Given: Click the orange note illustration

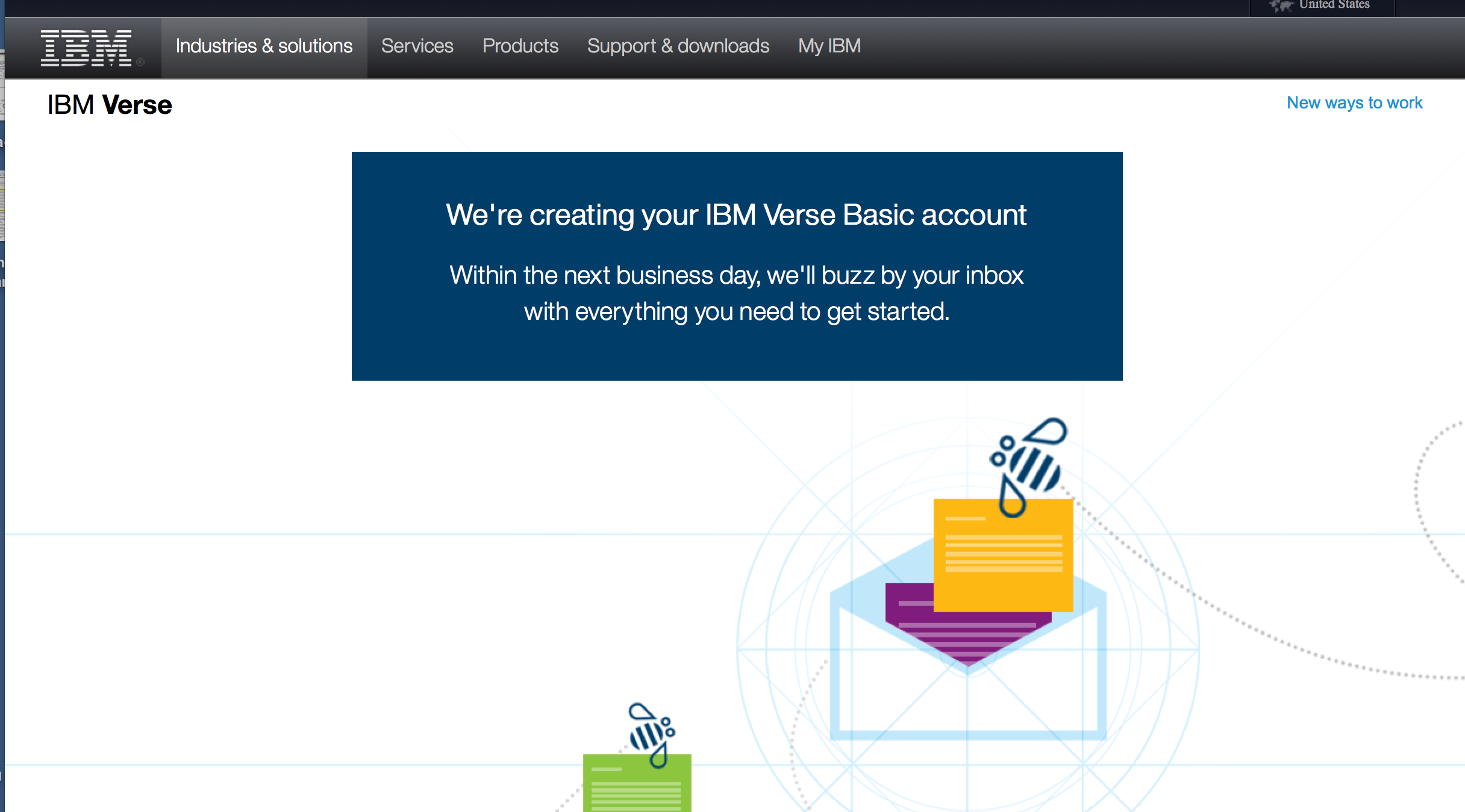Looking at the screenshot, I should [x=1004, y=555].
